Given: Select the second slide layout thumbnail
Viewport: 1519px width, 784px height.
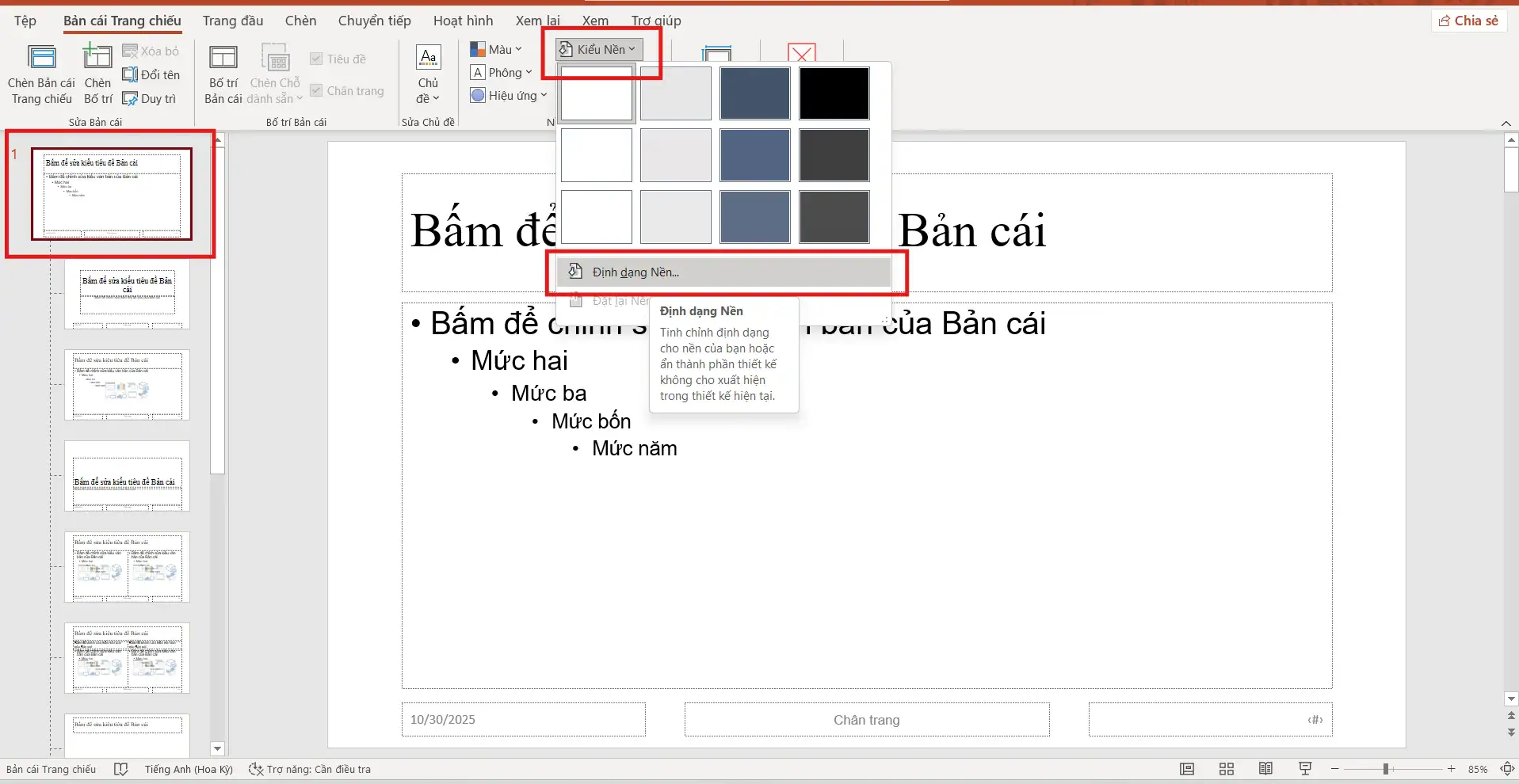Looking at the screenshot, I should point(127,296).
